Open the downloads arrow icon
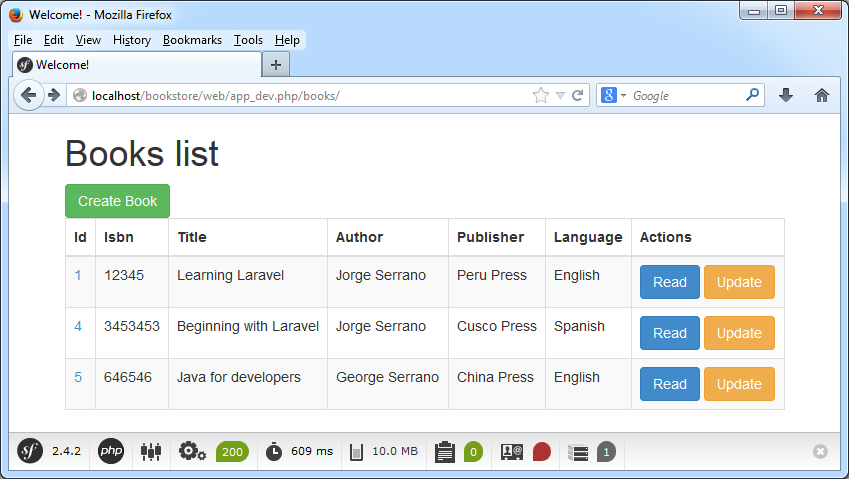849x479 pixels. click(786, 95)
